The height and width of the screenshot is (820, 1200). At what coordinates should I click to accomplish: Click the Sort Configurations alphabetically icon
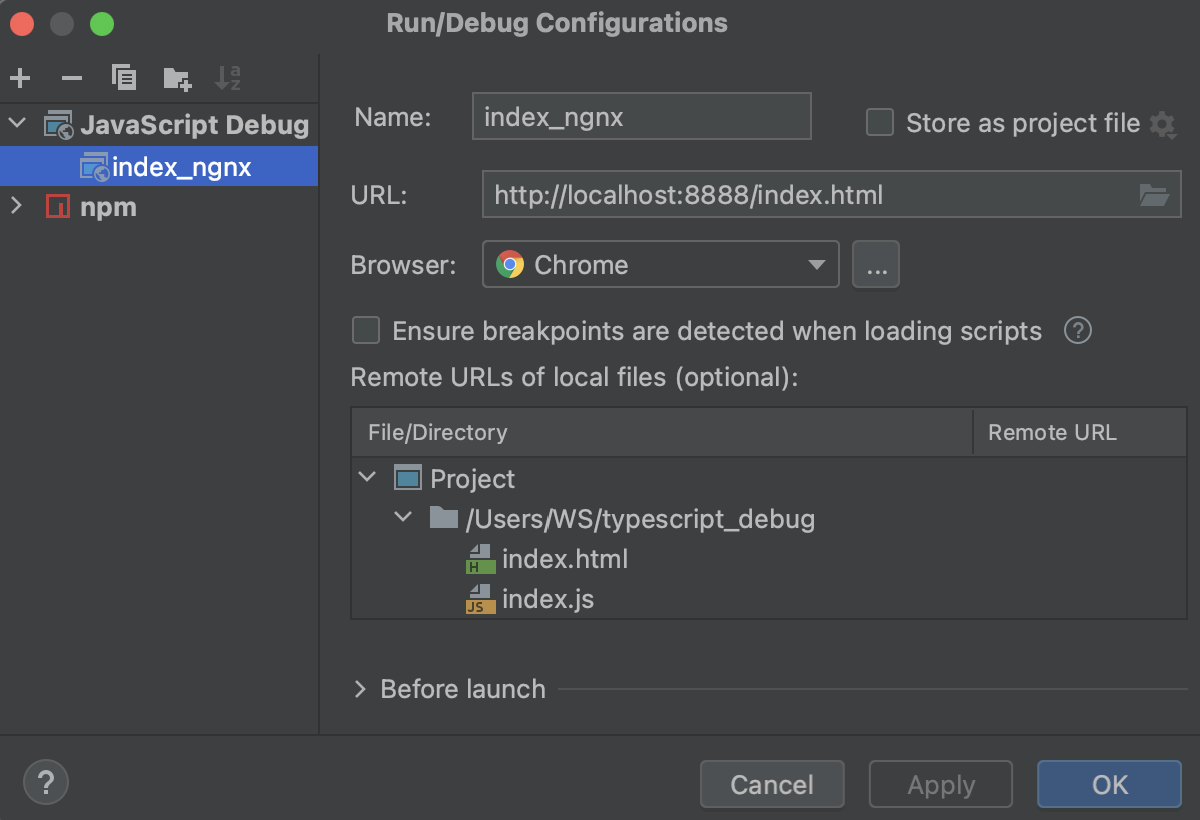[x=228, y=78]
